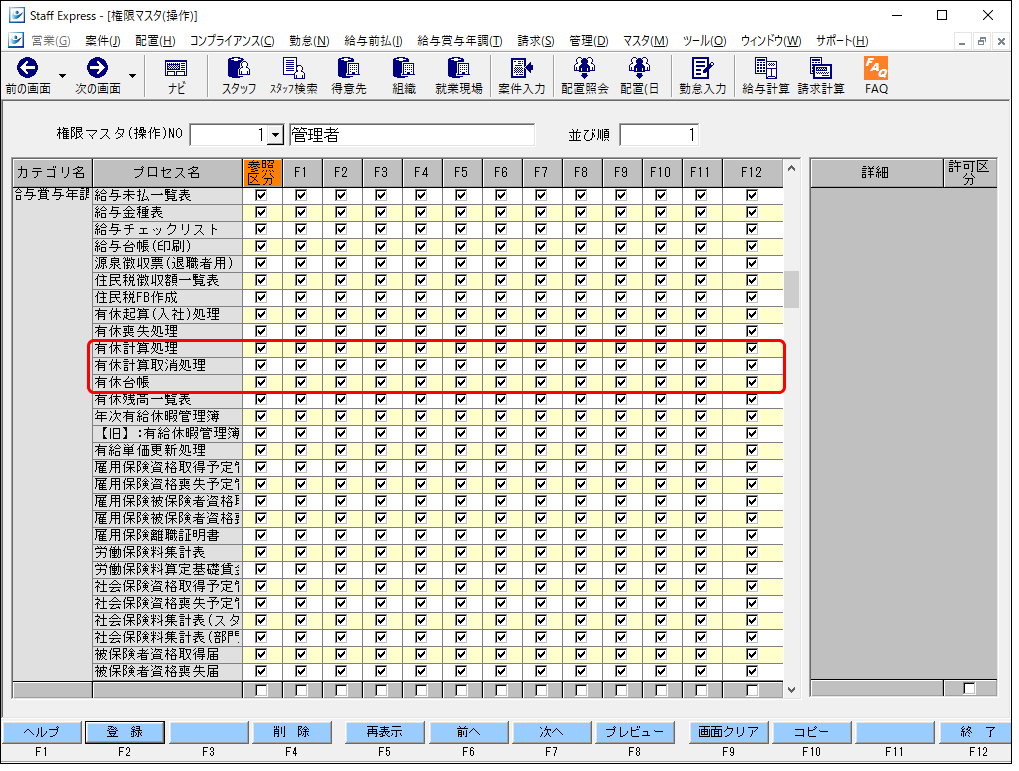Viewport: 1019px width, 771px height.
Task: Uncheck 参照区分 for 有休計算処理
Action: point(261,348)
